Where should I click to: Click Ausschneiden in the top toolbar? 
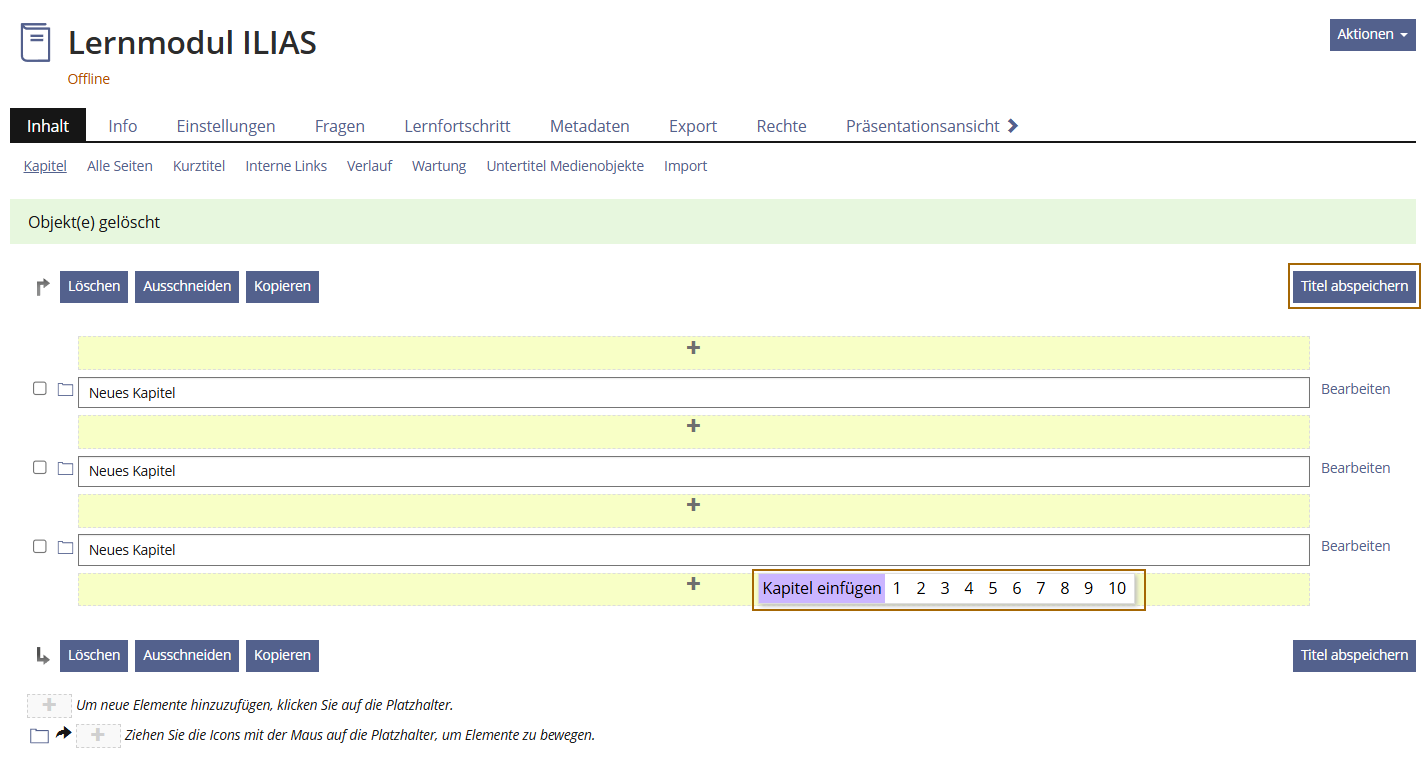click(x=187, y=286)
